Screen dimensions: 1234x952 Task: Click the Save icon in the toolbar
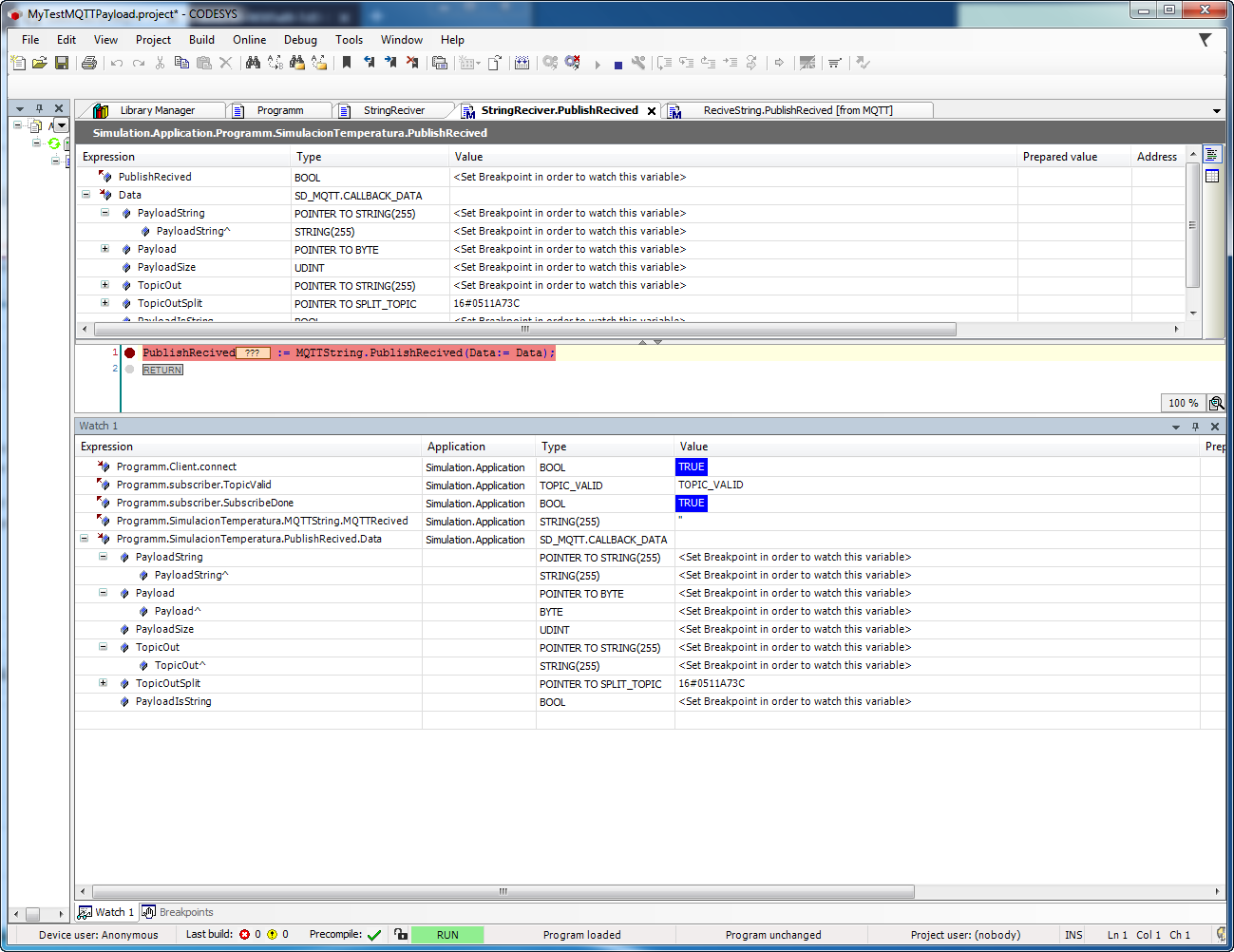[60, 63]
